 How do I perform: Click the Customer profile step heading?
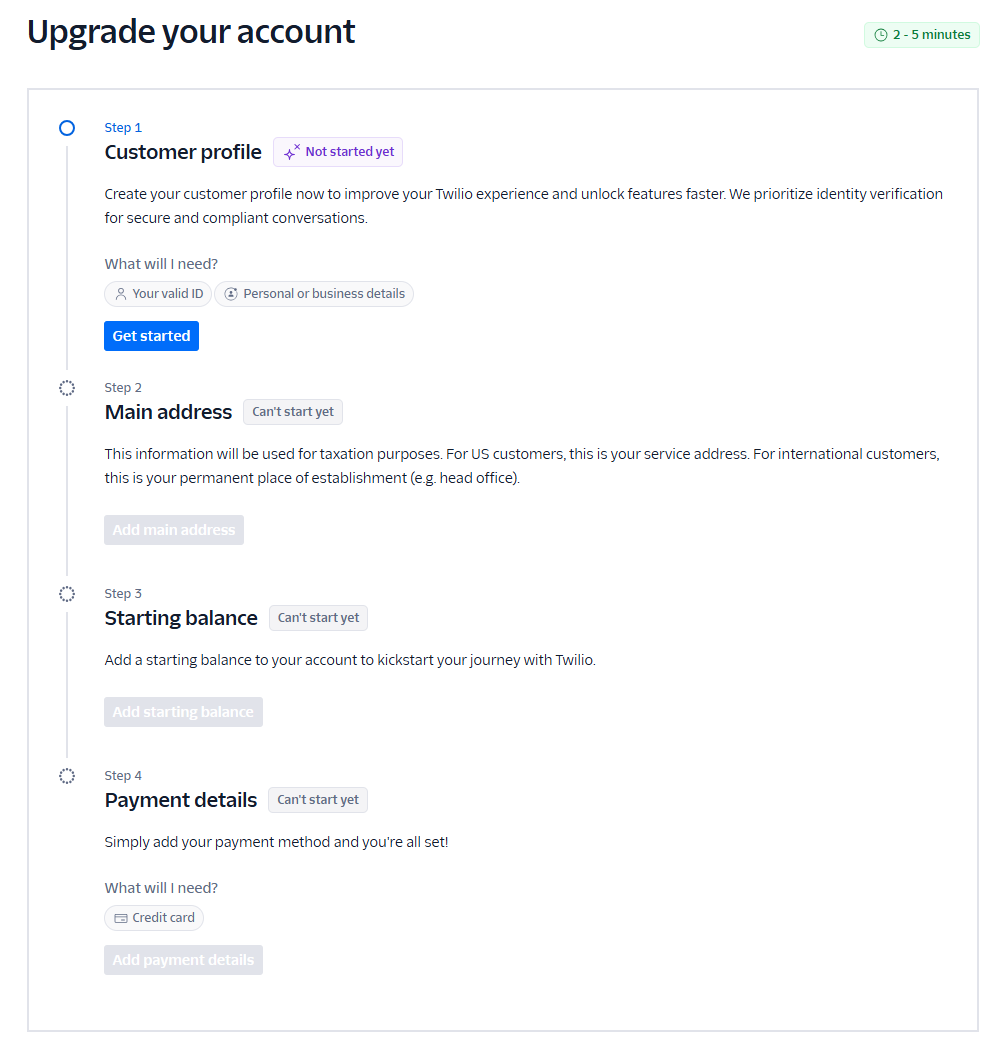tap(183, 152)
